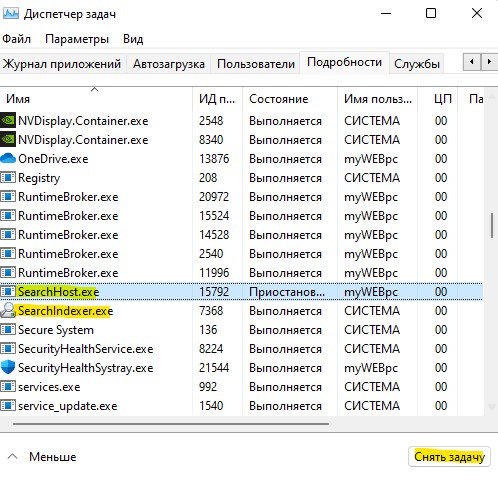
Task: Select the SearchHost.exe process name
Action: pyautogui.click(x=58, y=292)
